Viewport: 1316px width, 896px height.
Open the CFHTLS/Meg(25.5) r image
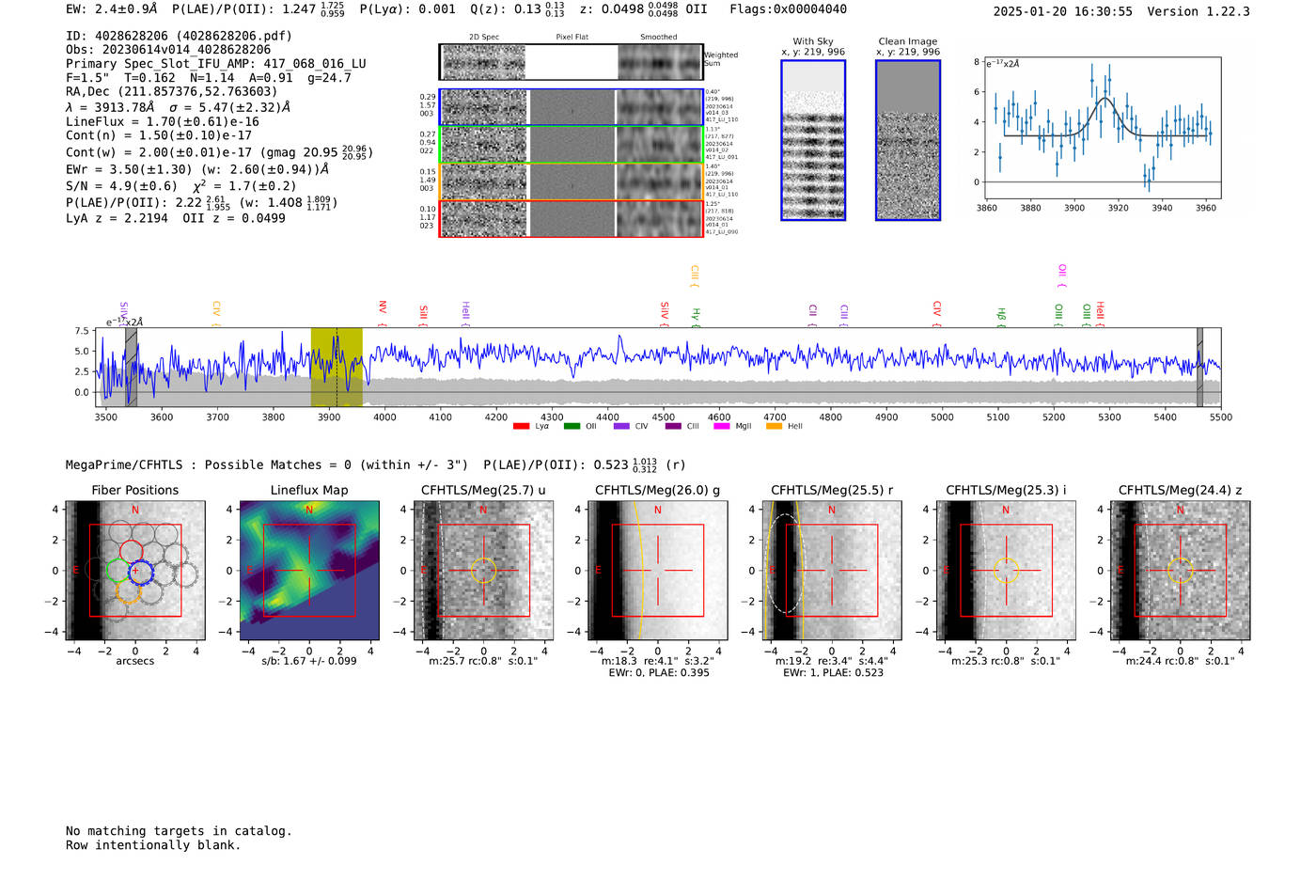pos(832,571)
